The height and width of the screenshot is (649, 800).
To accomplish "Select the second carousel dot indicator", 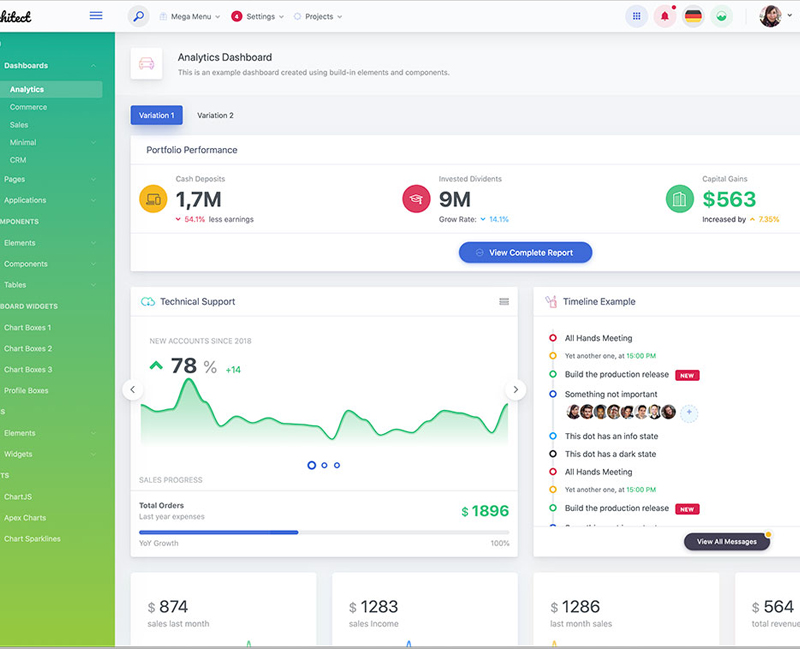I will click(x=325, y=465).
